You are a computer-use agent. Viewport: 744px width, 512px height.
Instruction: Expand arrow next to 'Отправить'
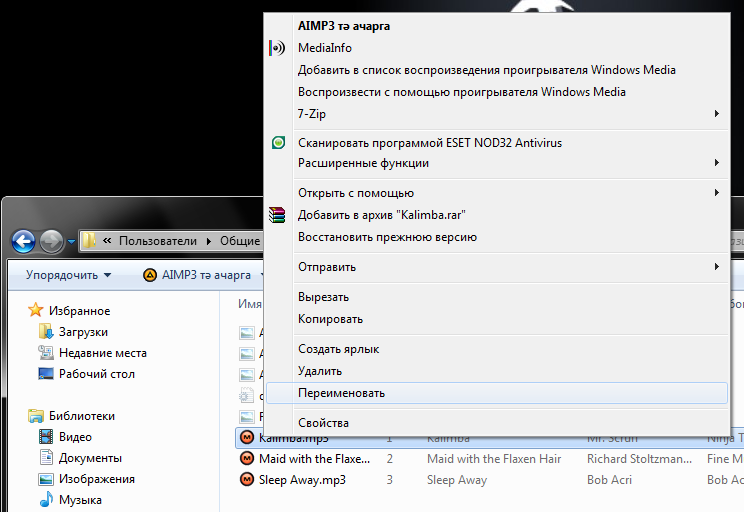tap(716, 267)
